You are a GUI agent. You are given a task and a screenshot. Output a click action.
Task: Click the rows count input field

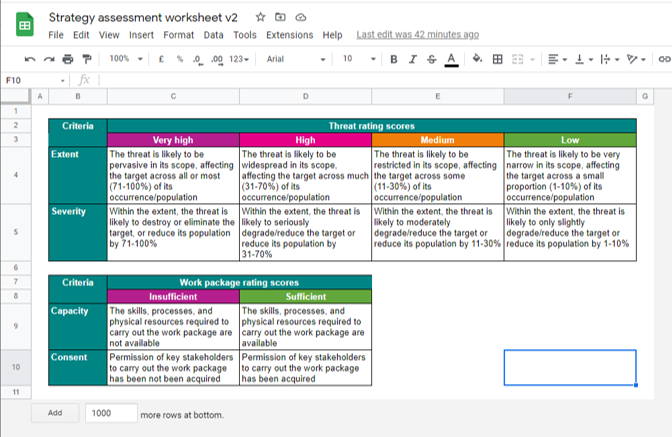[x=110, y=413]
